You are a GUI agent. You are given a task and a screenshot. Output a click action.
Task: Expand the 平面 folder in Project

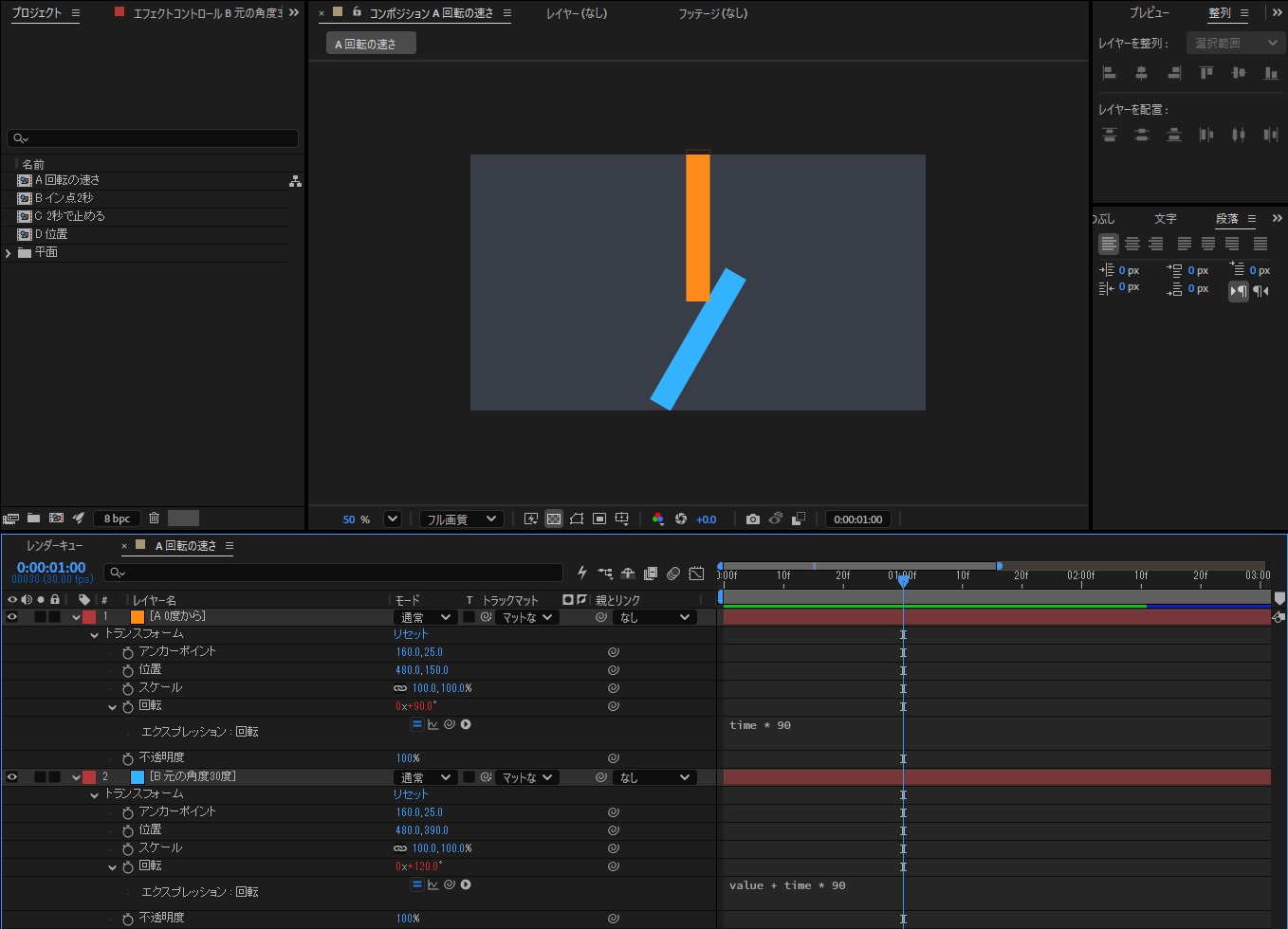9,253
